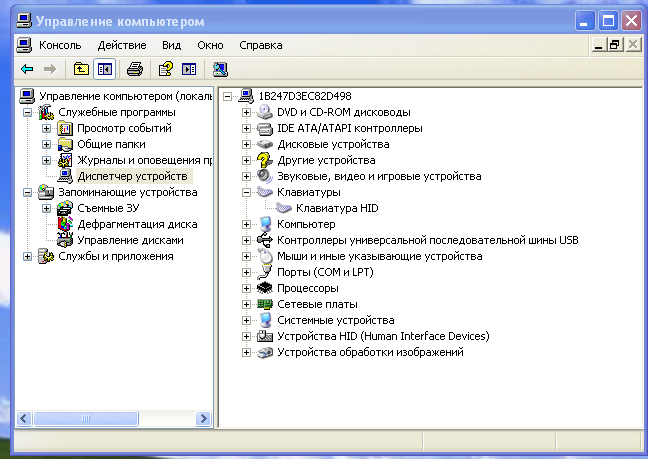Screen dimensions: 648x459
Task: Click the Общие папки folder icon
Action: click(65, 144)
